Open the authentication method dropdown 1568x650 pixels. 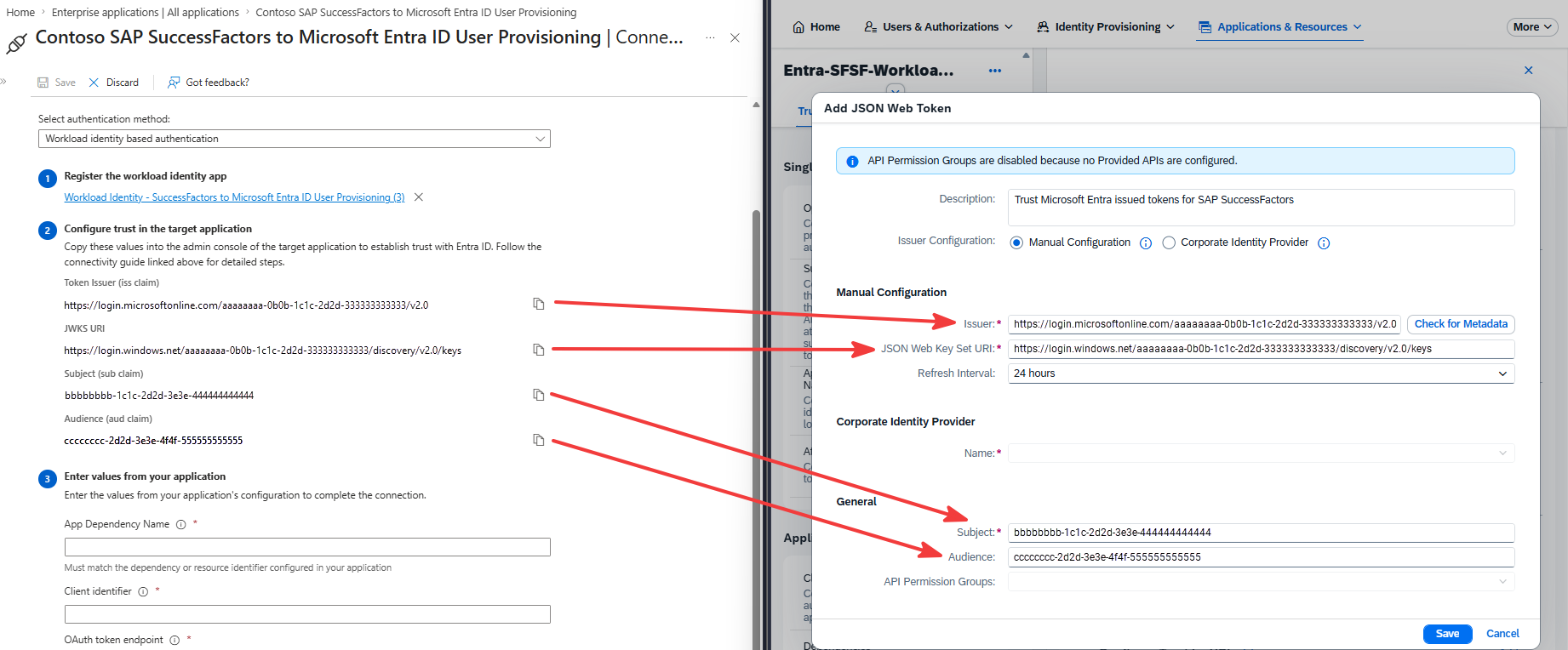[x=295, y=139]
